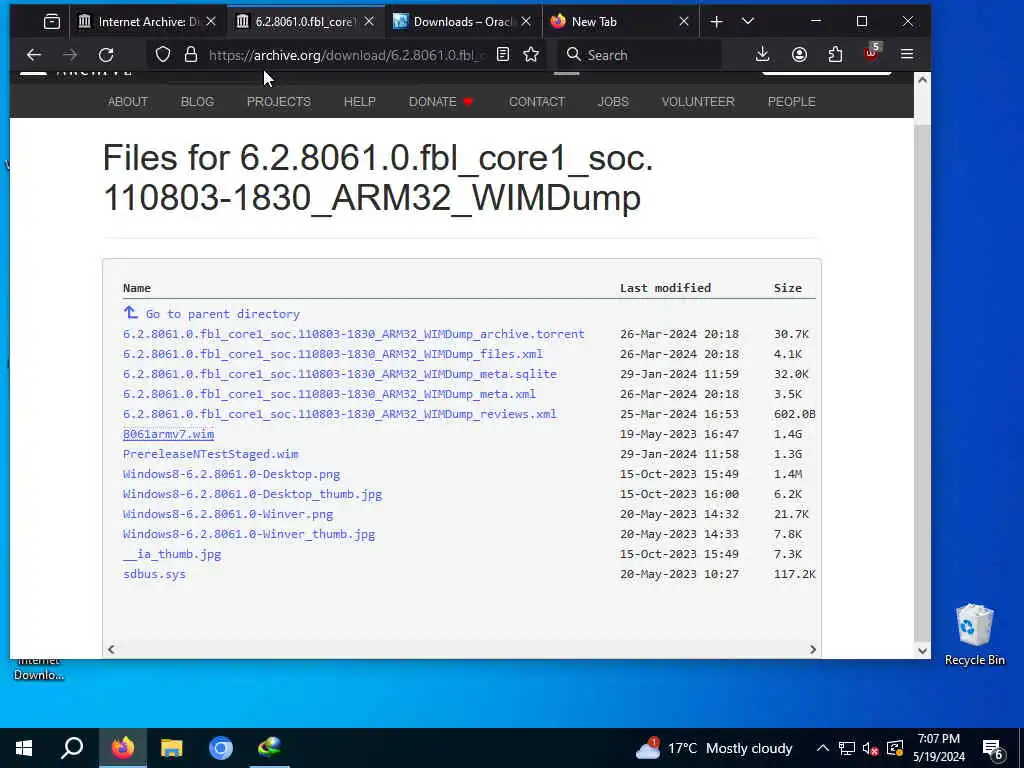Open Windows8-6.2.8061.0-Winver.png link
1024x768 pixels.
pos(228,514)
